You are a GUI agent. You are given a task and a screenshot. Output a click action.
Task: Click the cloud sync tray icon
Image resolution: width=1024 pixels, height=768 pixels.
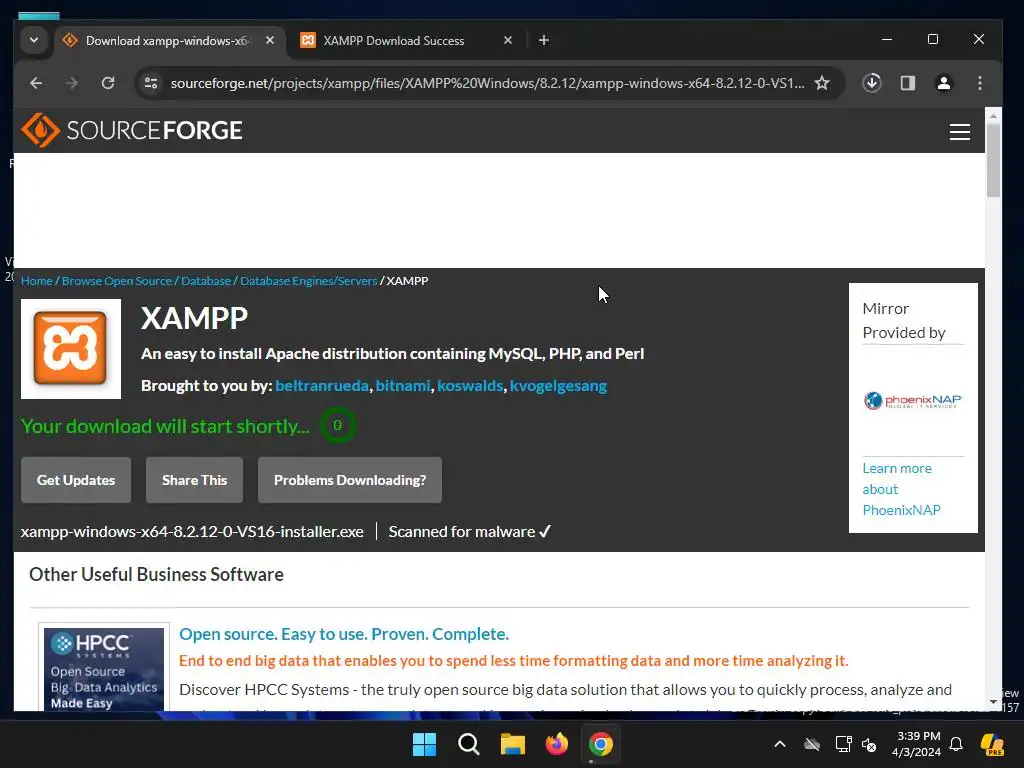pos(812,744)
